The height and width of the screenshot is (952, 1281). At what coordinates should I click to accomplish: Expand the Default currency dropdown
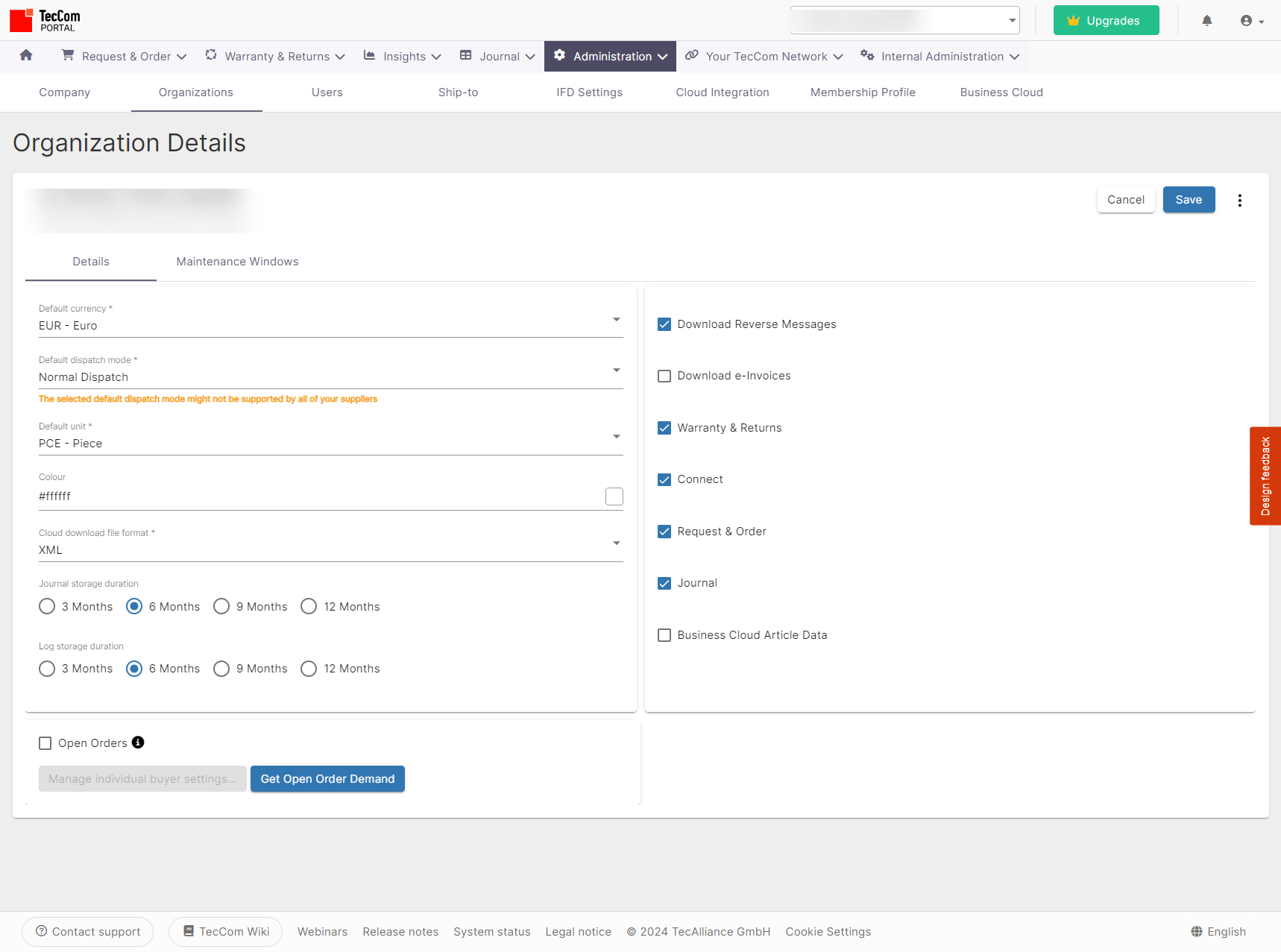click(x=616, y=320)
